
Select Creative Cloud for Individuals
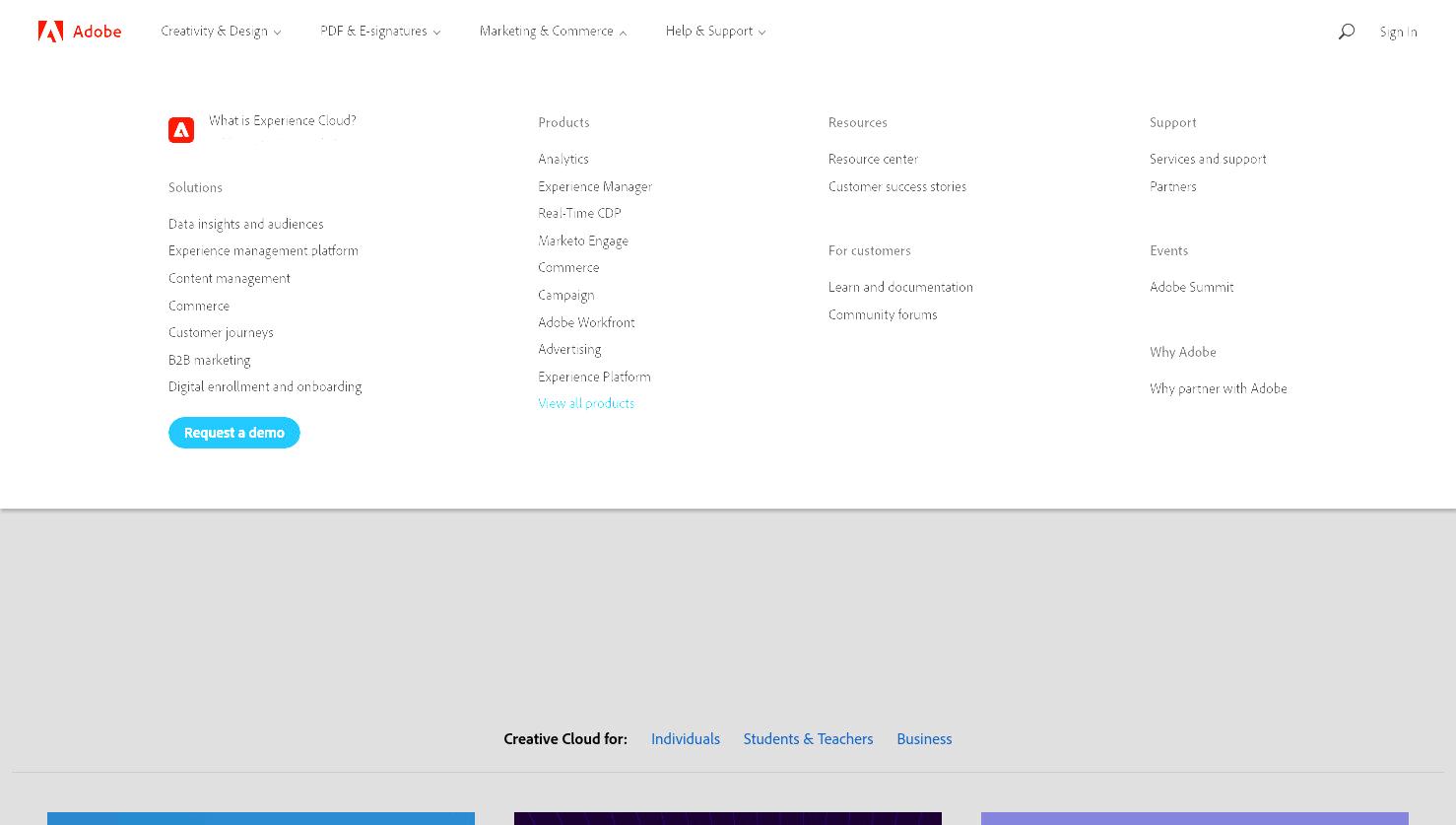(686, 739)
